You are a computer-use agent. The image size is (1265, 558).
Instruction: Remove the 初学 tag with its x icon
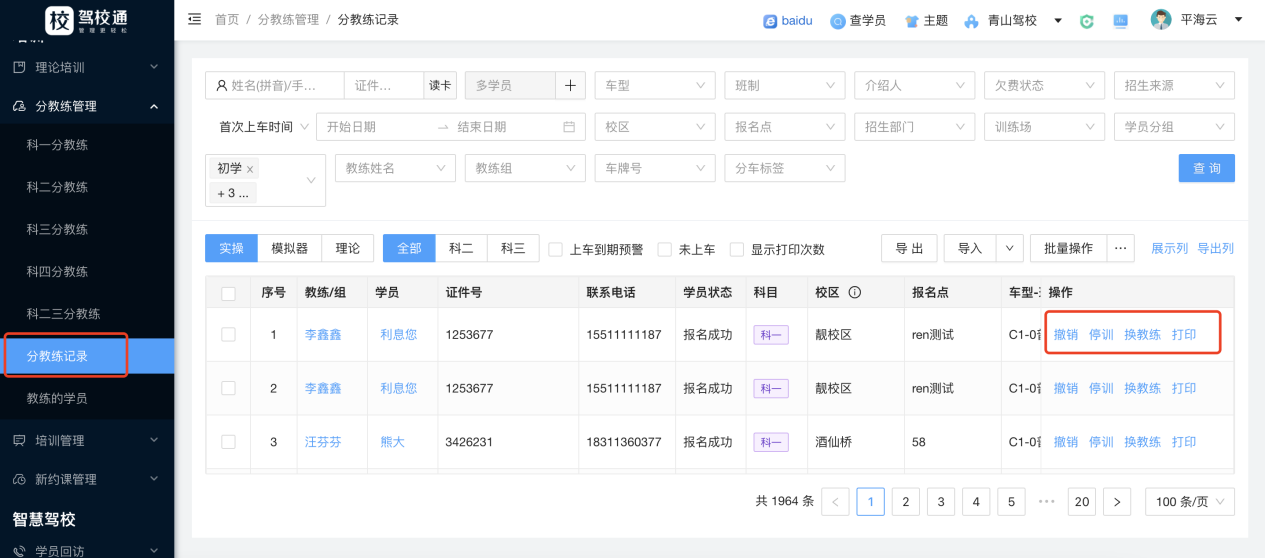[x=250, y=169]
